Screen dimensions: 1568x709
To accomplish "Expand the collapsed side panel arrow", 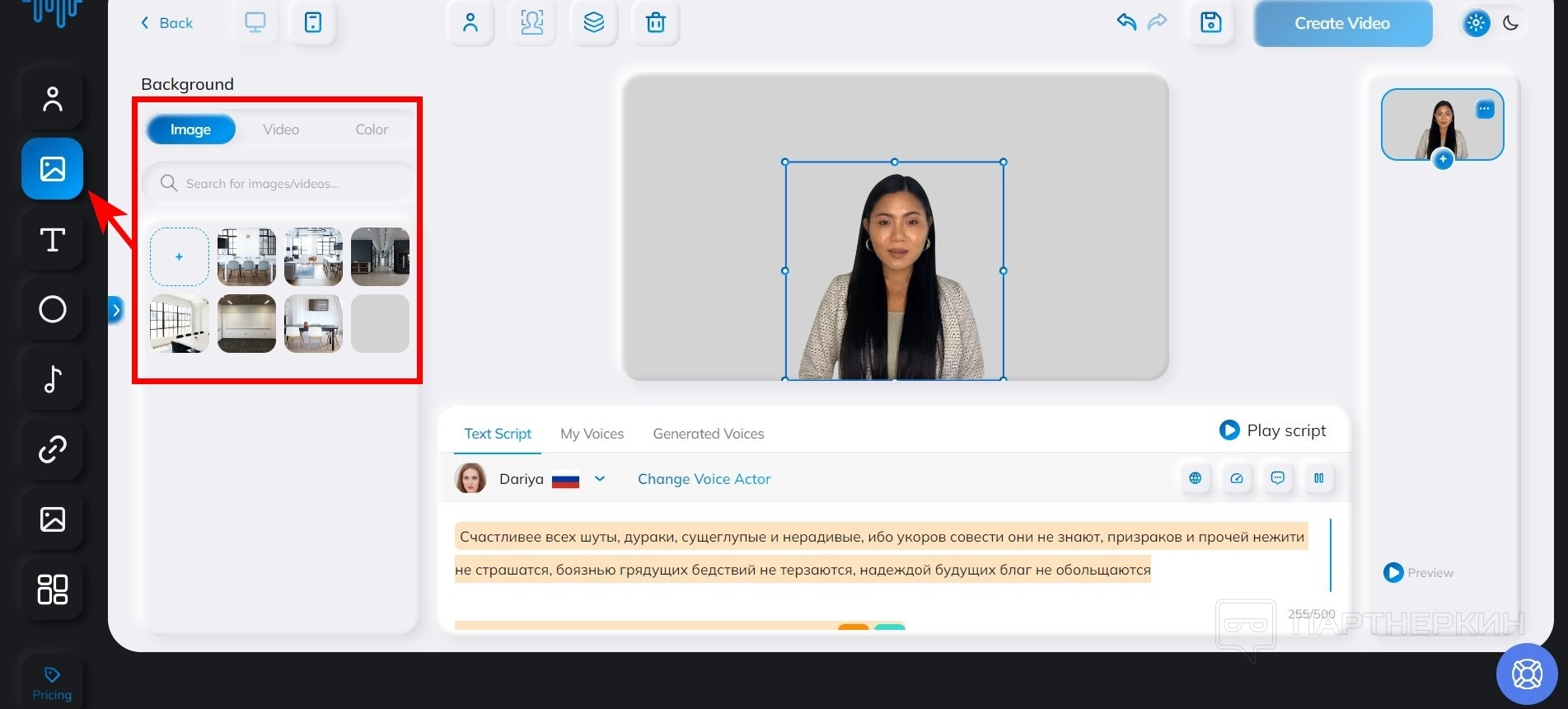I will click(x=116, y=310).
